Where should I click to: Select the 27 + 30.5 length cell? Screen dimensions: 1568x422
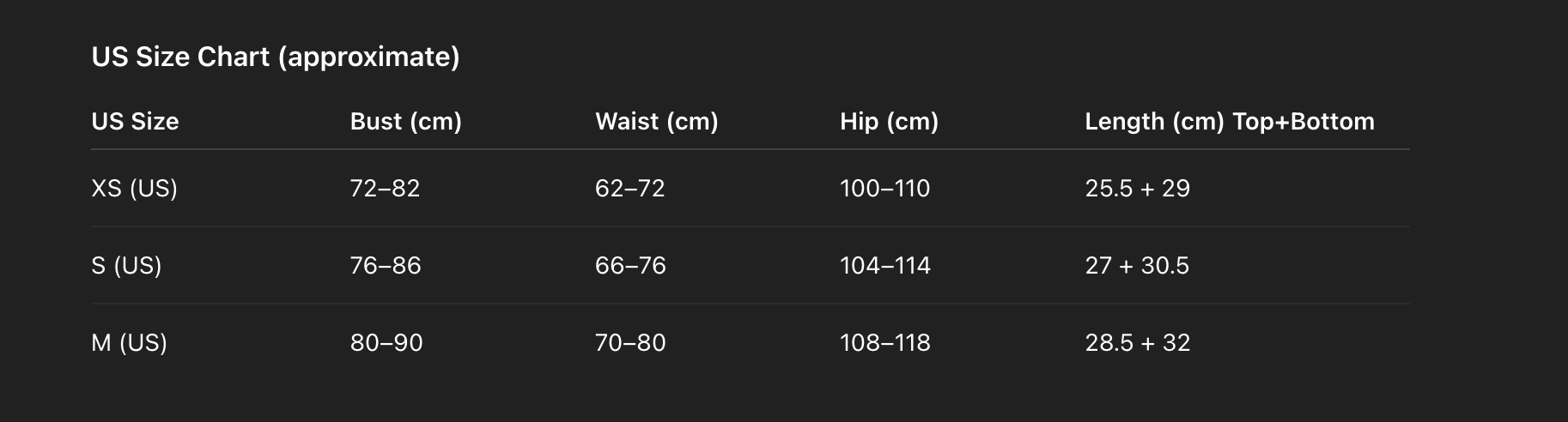pyautogui.click(x=1137, y=266)
